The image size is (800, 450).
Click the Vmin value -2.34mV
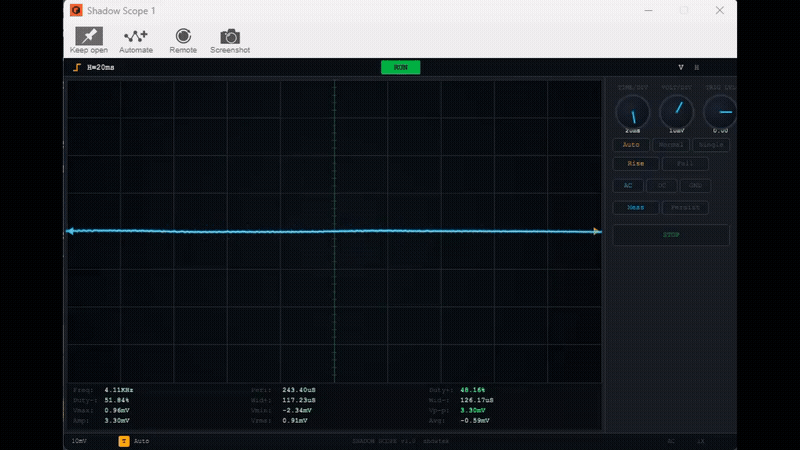(x=297, y=410)
